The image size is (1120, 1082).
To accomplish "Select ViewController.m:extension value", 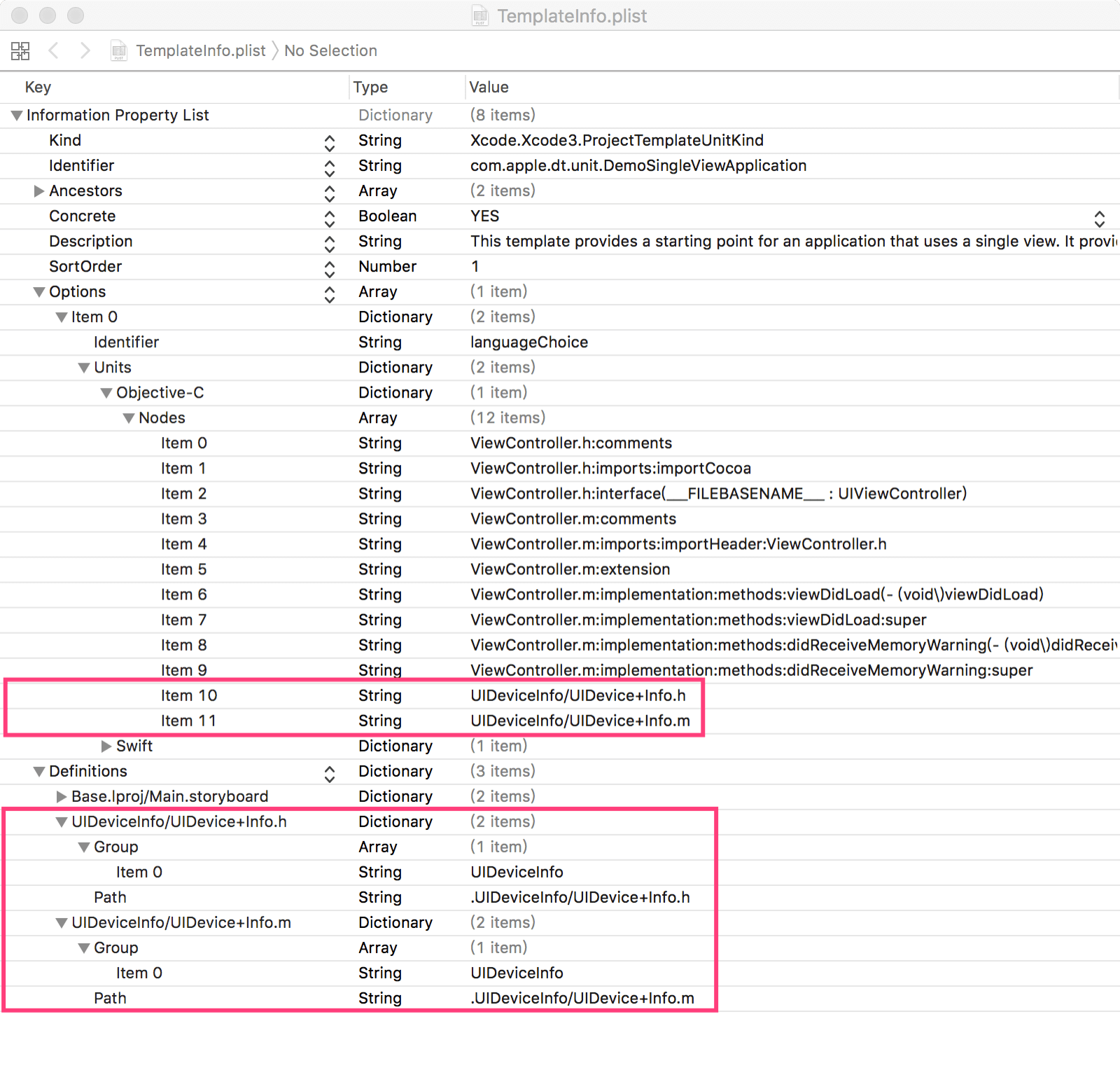I will pyautogui.click(x=570, y=569).
